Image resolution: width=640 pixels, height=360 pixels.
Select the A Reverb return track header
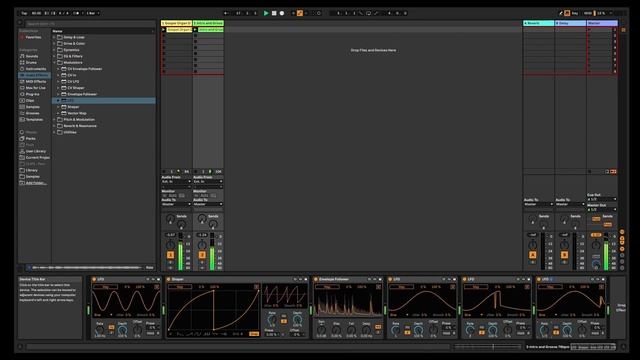[x=538, y=23]
